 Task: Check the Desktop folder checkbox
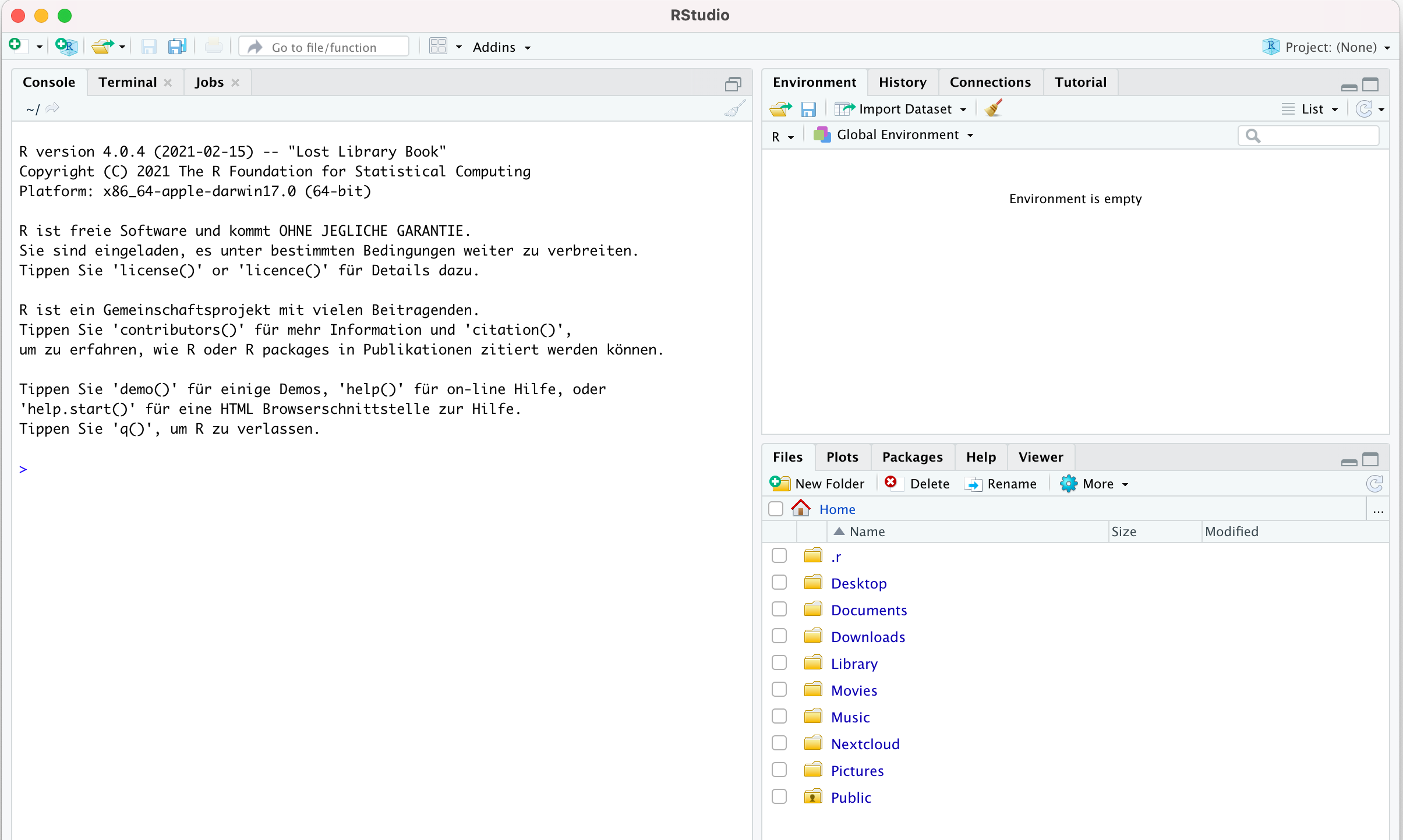point(779,583)
